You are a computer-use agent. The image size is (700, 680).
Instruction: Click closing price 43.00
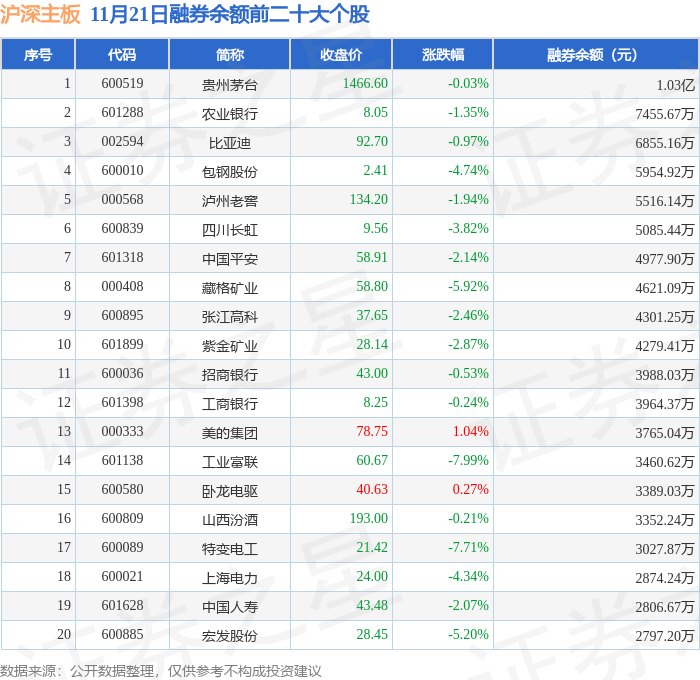coord(372,374)
